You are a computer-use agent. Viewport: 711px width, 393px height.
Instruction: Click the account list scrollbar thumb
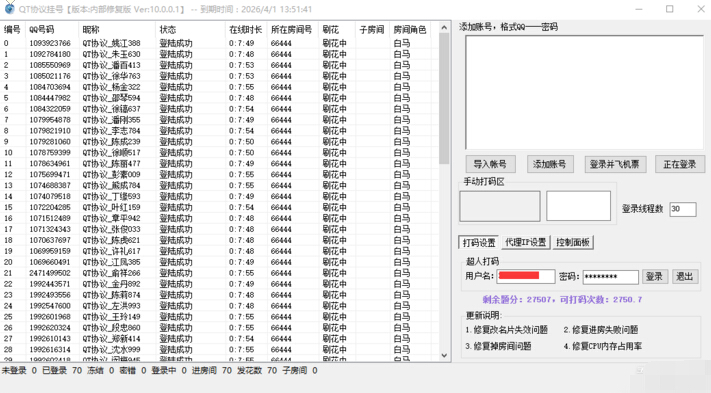[x=444, y=98]
